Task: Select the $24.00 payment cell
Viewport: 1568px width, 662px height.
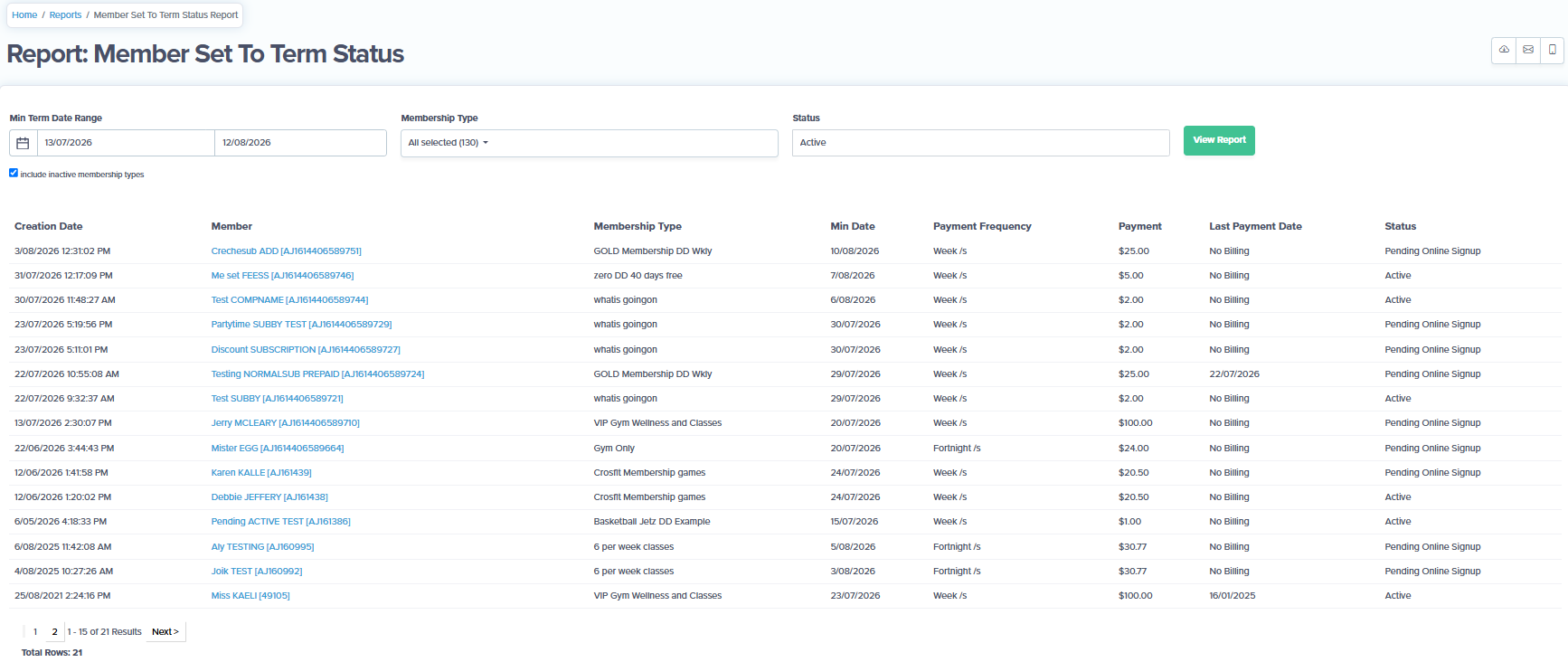Action: (1134, 449)
